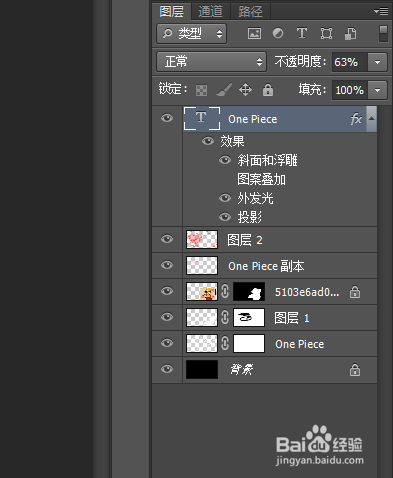This screenshot has height=478, width=393.
Task: Lock all padlock icon
Action: tap(268, 90)
